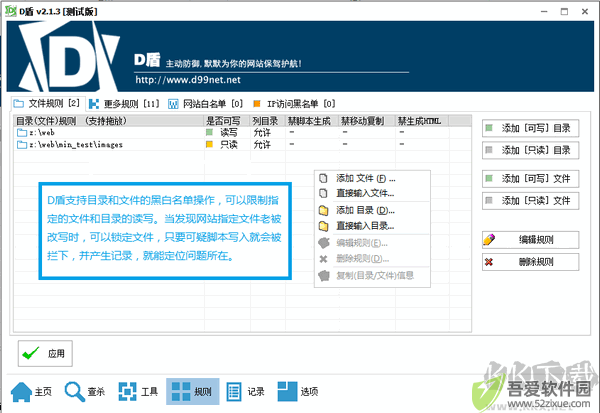
Task: Click the 列目录 column header
Action: [x=267, y=121]
